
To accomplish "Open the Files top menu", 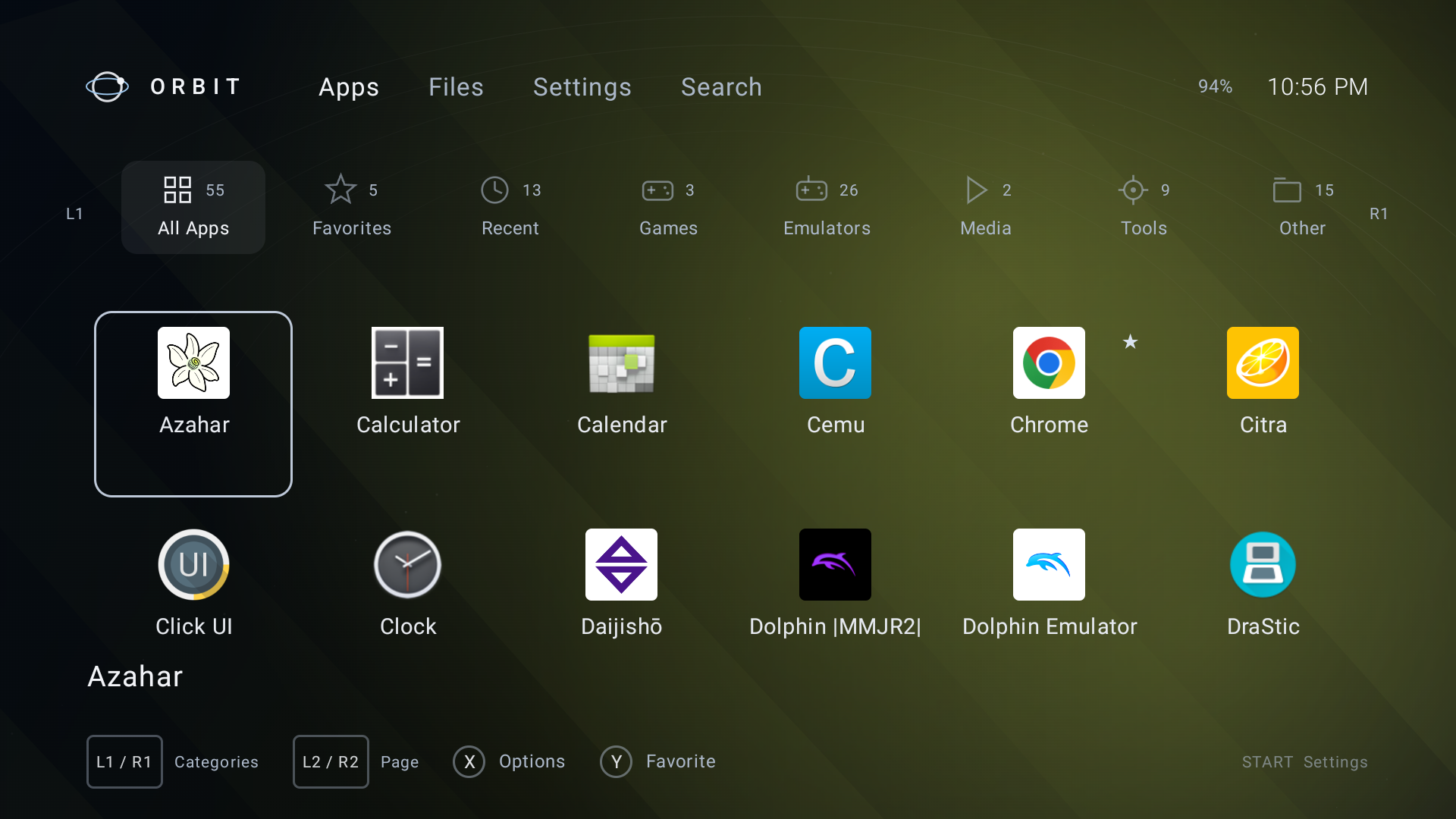I will tap(456, 87).
